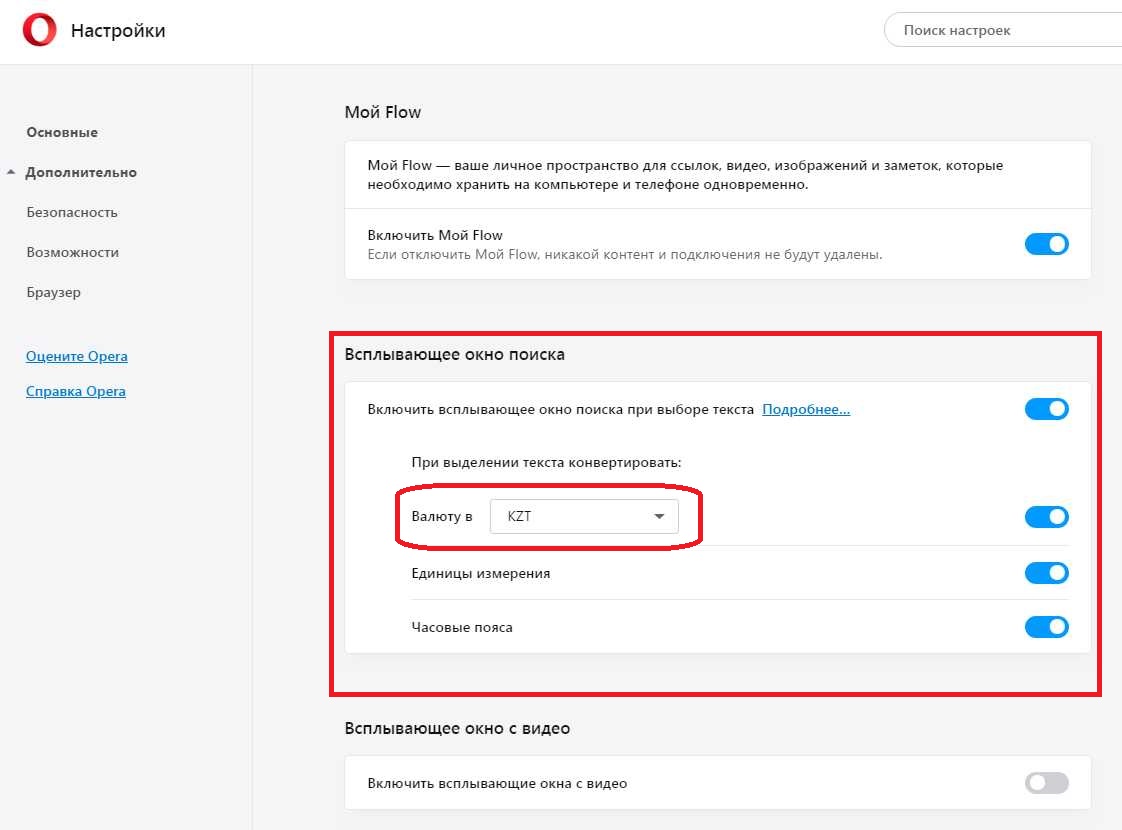Click the dropdown arrow next to KZT
1122x830 pixels.
tap(659, 517)
